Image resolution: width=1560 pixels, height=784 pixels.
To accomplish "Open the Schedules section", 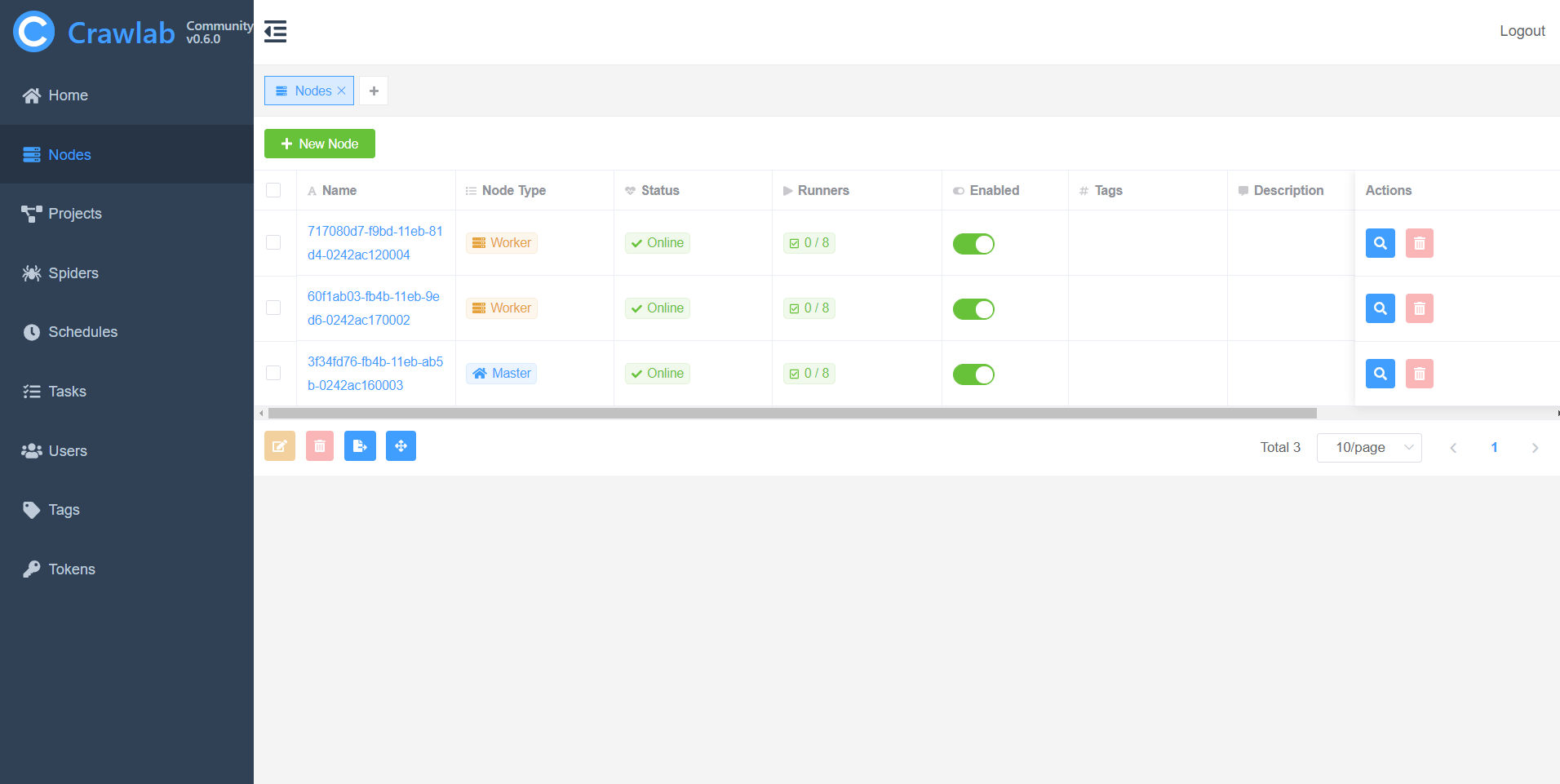I will 82,331.
